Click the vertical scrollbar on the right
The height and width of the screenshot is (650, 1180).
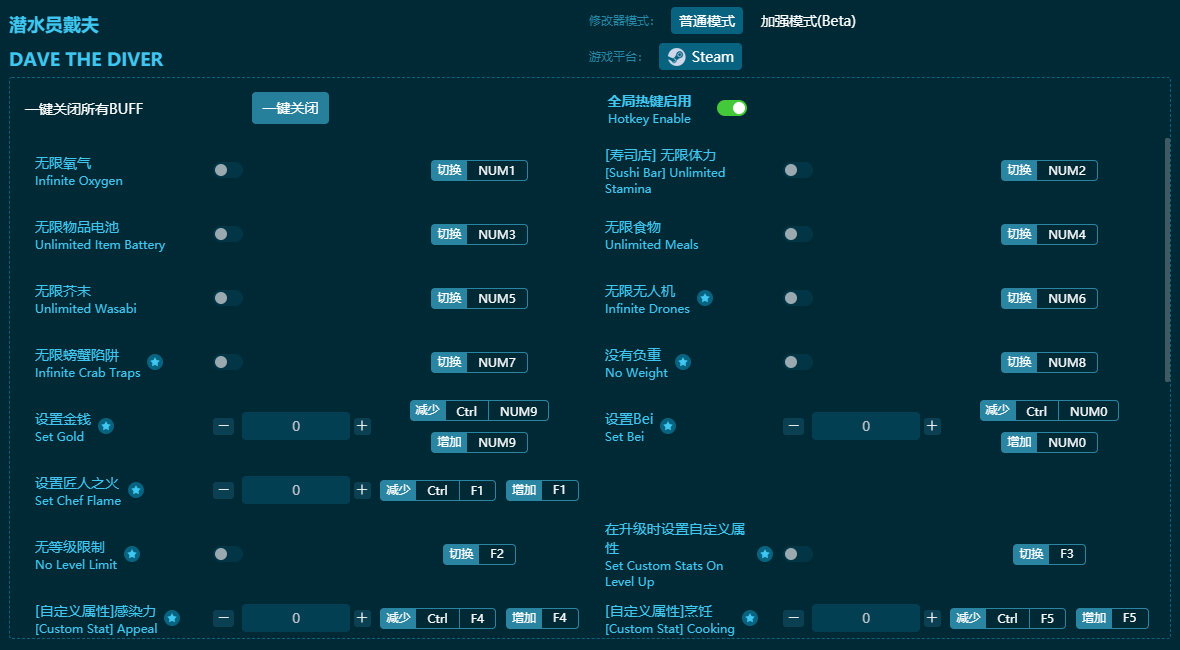point(1166,260)
